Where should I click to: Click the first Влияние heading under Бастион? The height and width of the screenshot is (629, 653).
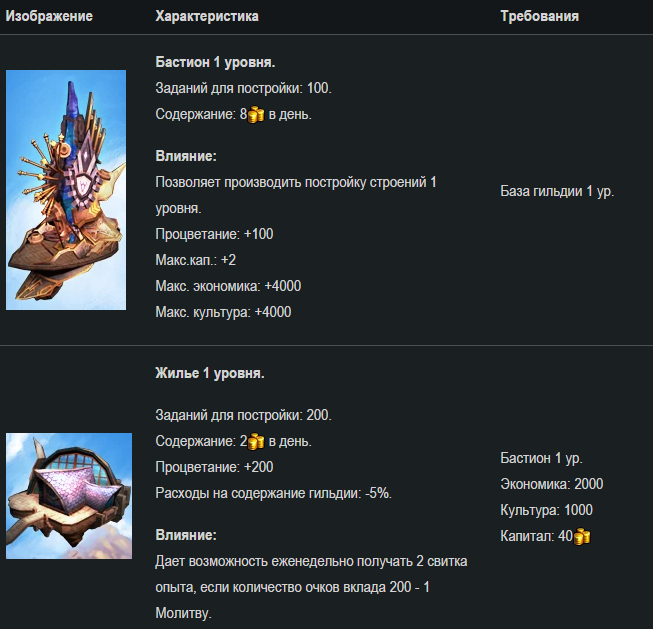pos(186,156)
